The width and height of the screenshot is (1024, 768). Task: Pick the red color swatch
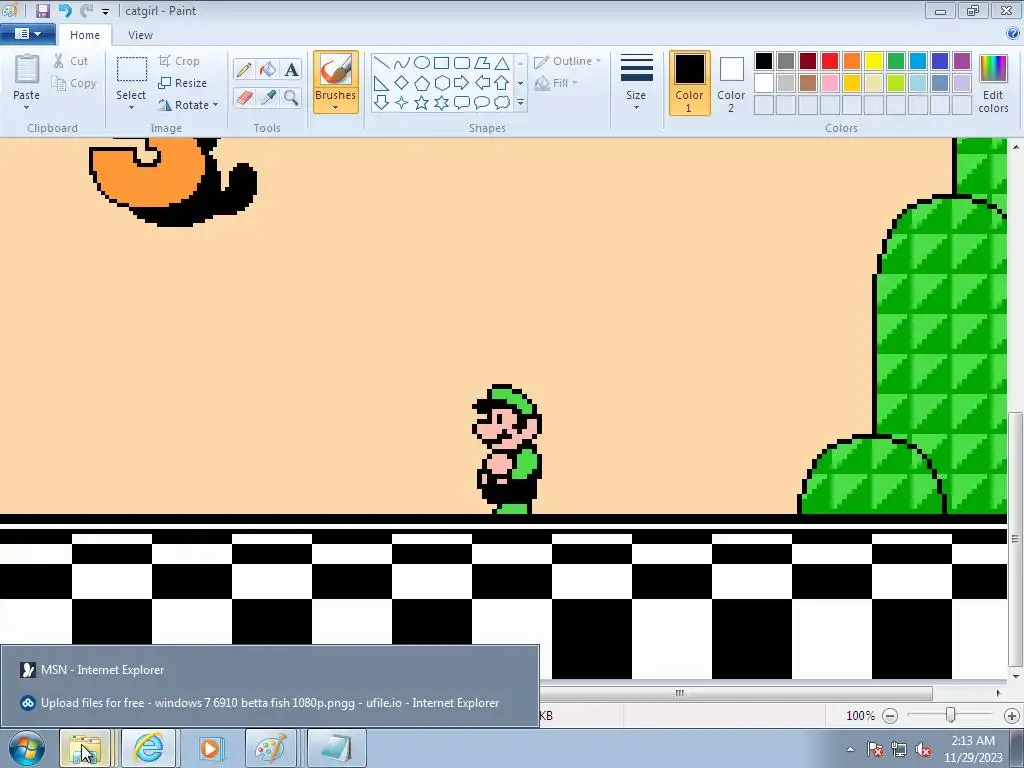coord(830,61)
